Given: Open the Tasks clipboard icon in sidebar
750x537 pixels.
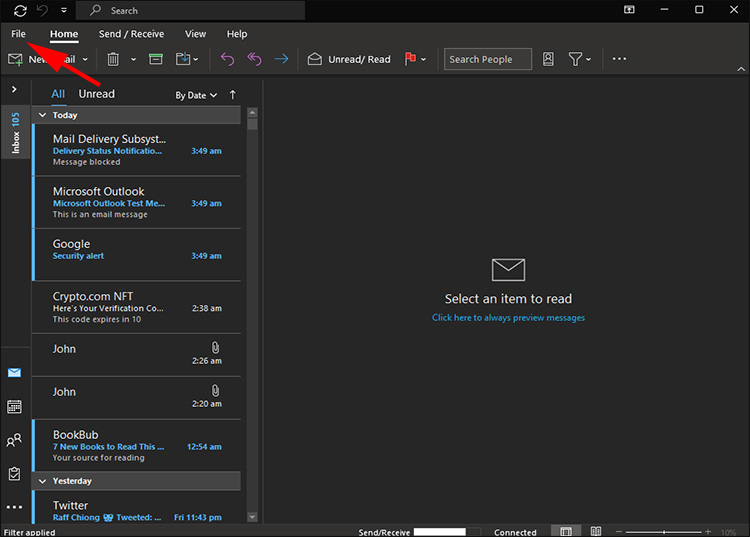Looking at the screenshot, I should (x=14, y=473).
